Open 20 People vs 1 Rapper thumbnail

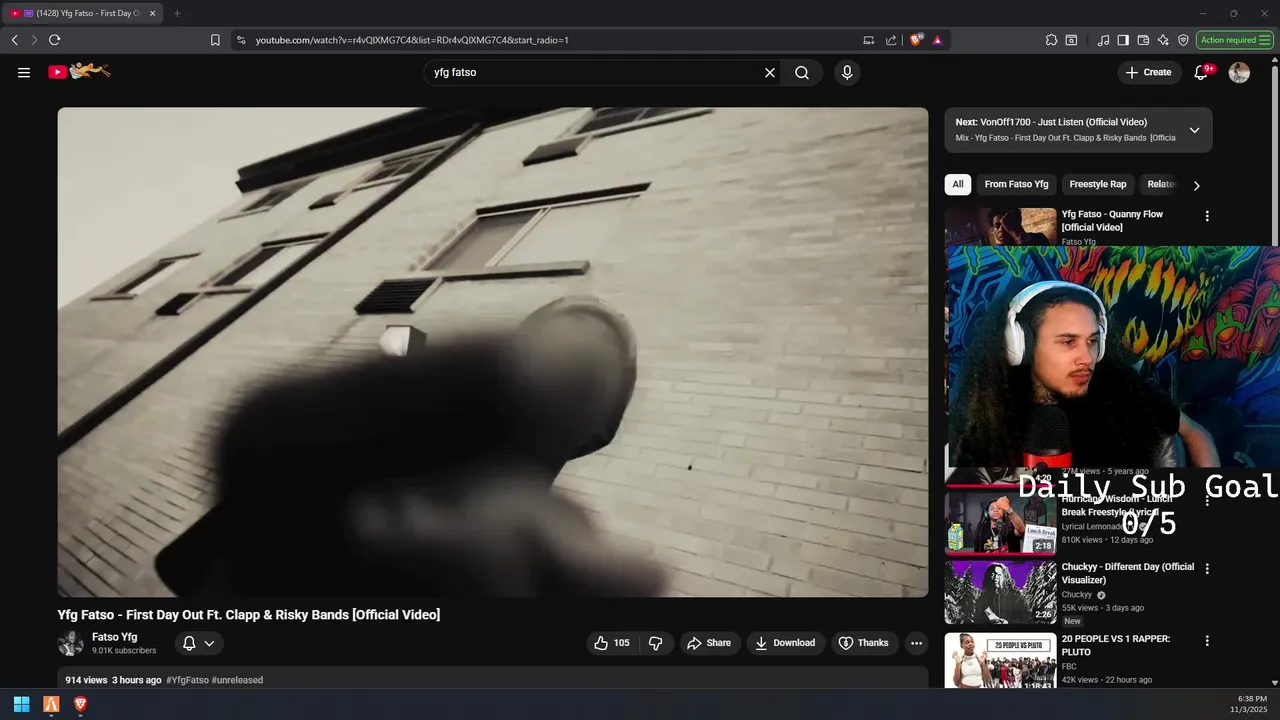pyautogui.click(x=1000, y=661)
